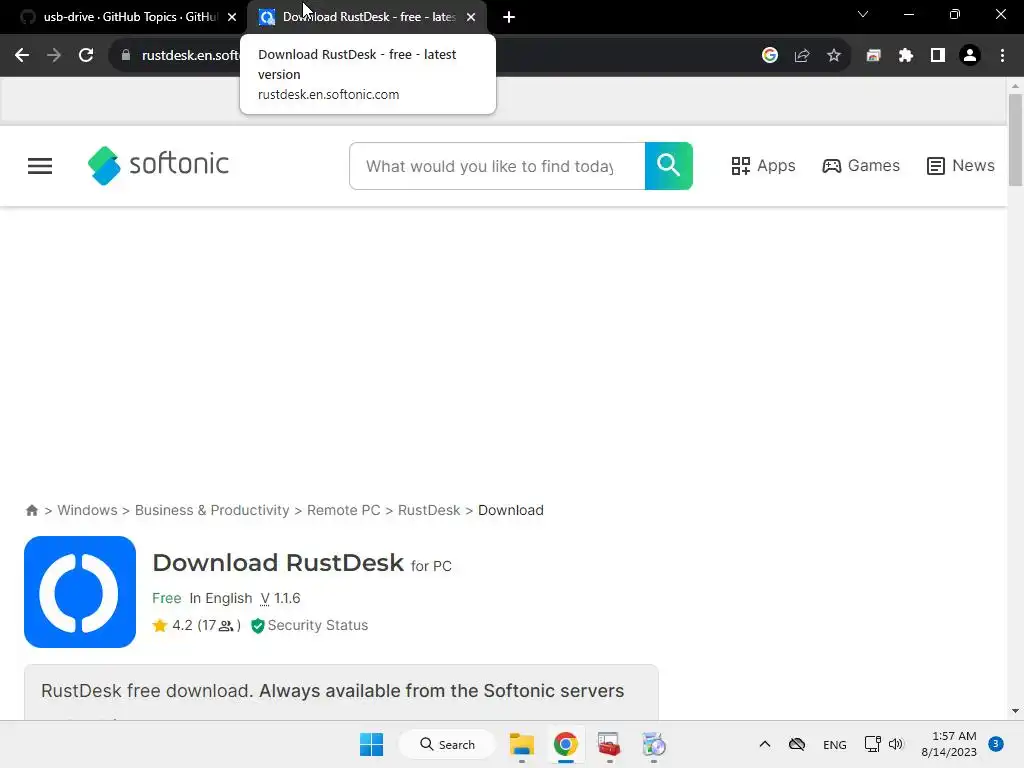Viewport: 1024px width, 768px height.
Task: Click the Google icon in address bar
Action: tap(770, 56)
